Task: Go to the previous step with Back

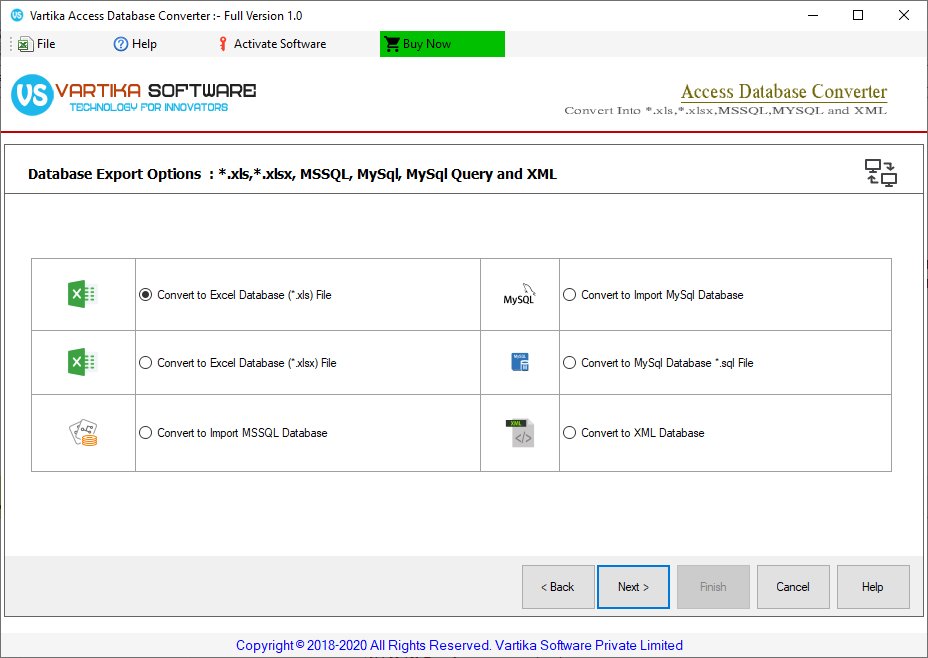Action: click(x=558, y=587)
